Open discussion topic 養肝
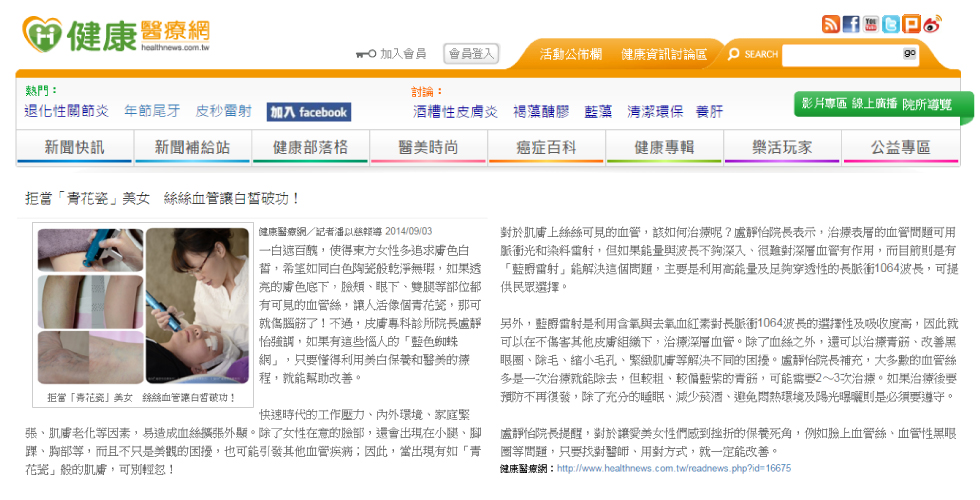 tap(709, 112)
